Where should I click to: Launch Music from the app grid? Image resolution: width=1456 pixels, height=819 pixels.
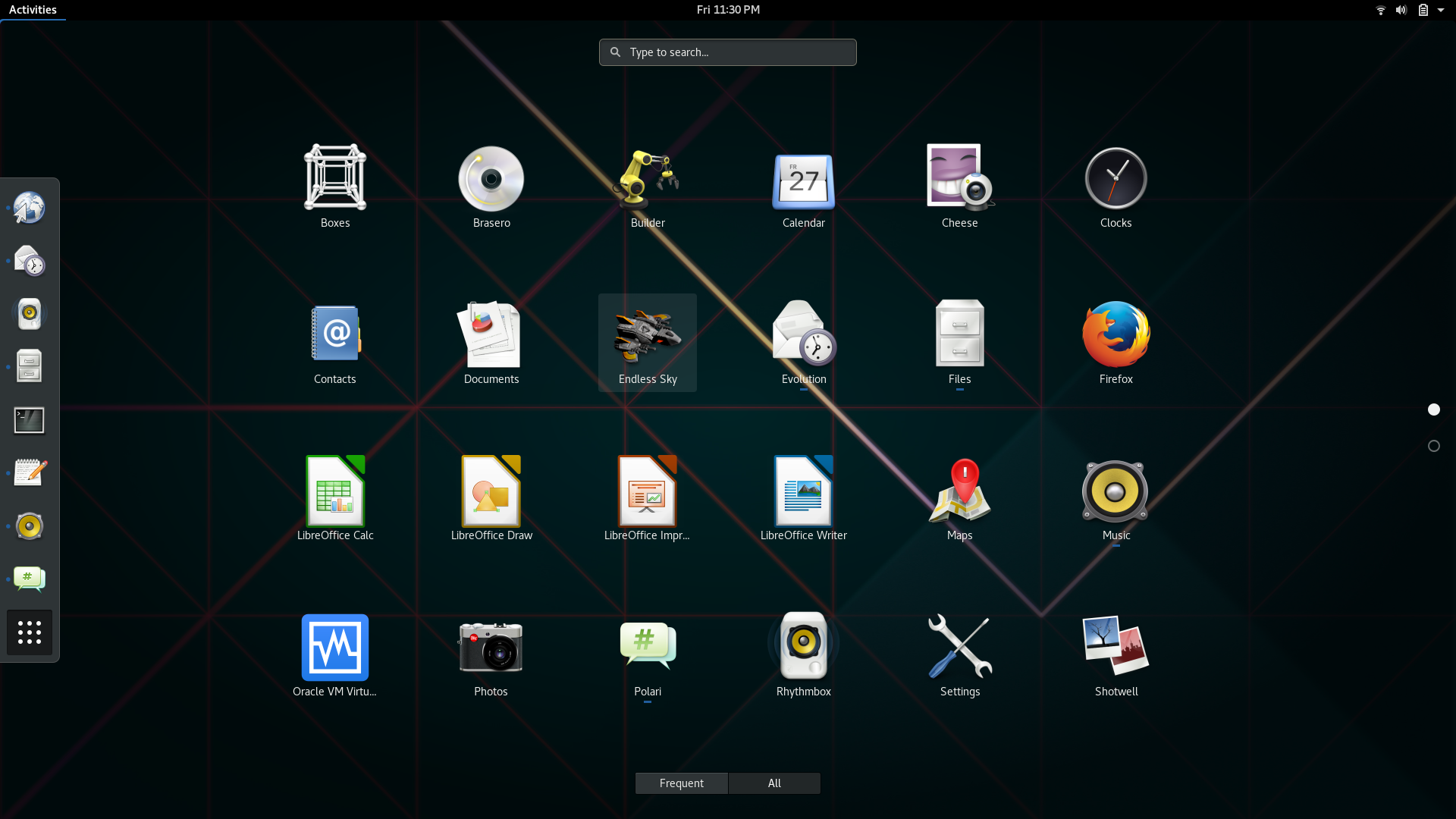1116,499
